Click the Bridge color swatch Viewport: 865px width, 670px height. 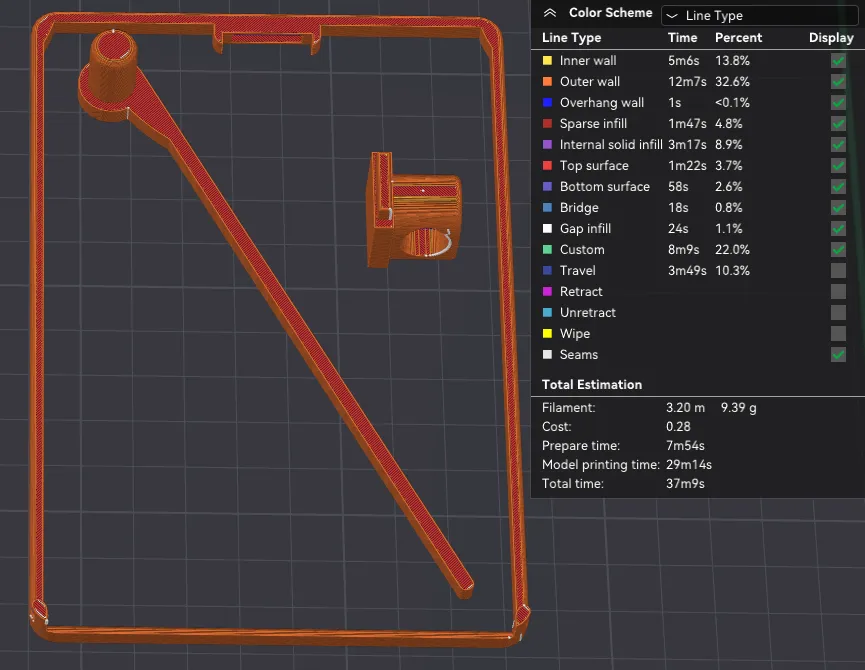click(547, 207)
